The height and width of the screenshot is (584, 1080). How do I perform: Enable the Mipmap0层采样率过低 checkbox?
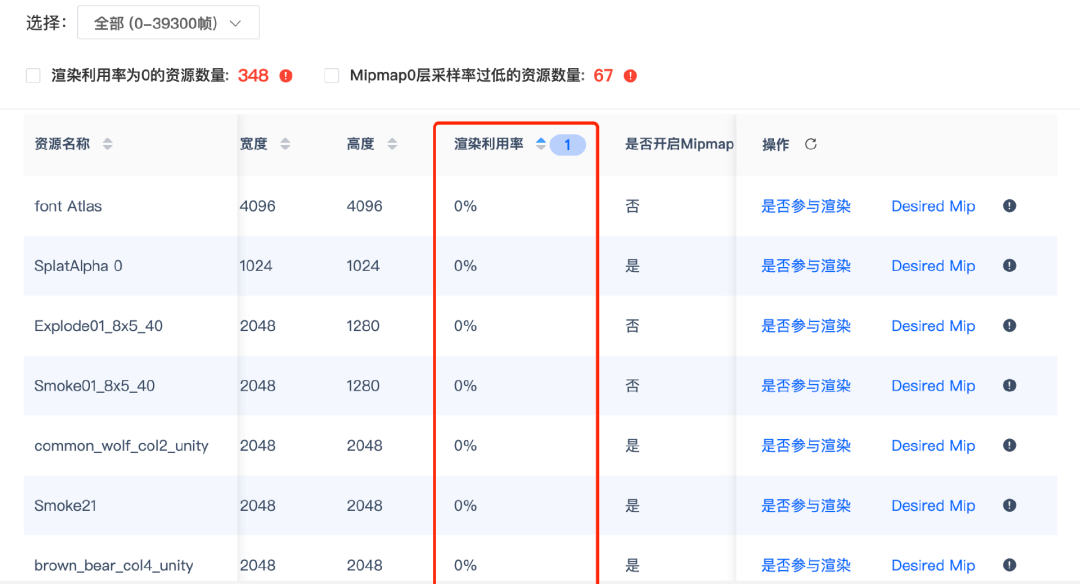(331, 76)
